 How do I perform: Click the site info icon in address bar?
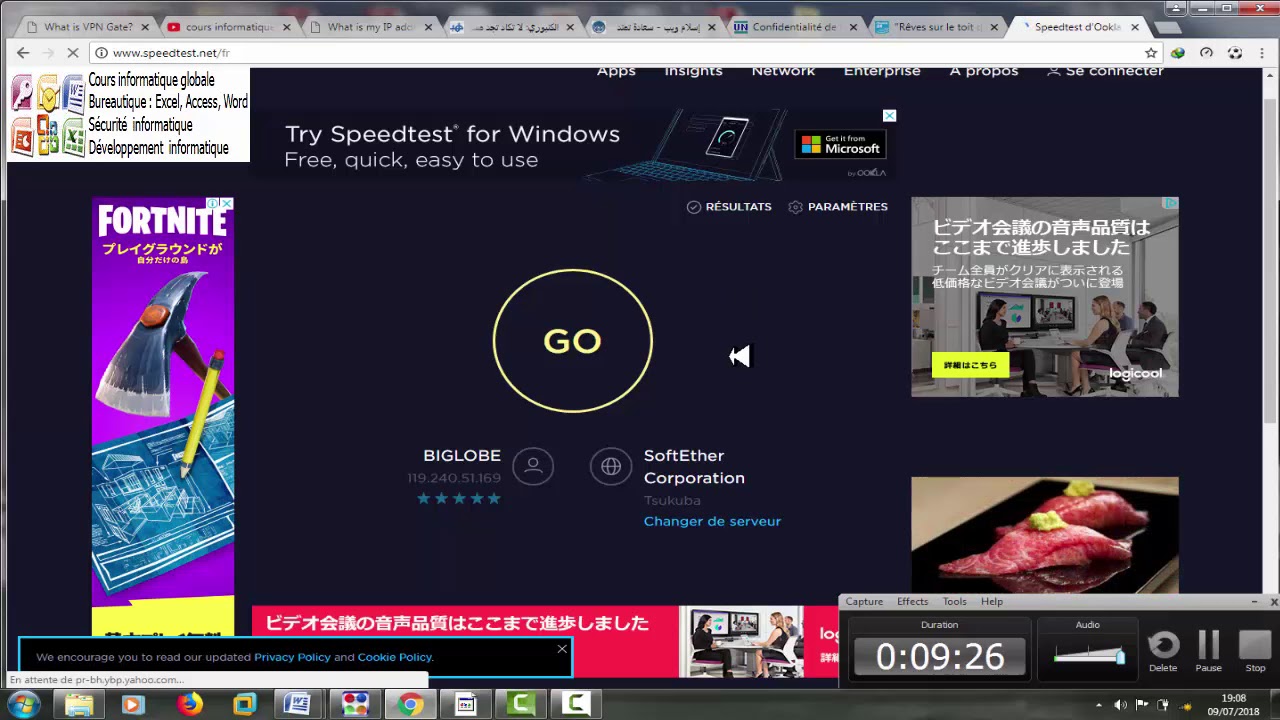(x=101, y=53)
